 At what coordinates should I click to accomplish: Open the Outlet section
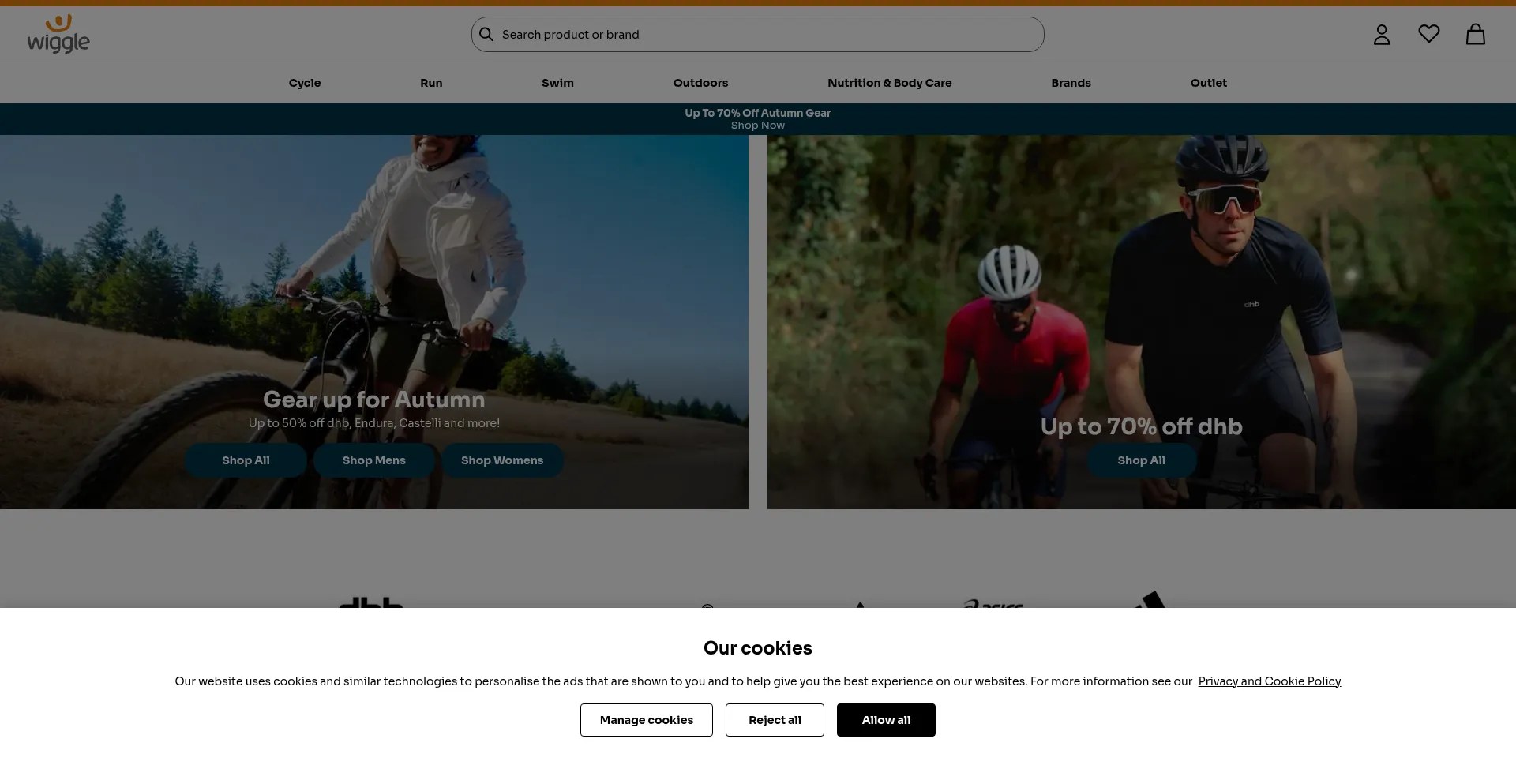coord(1208,83)
